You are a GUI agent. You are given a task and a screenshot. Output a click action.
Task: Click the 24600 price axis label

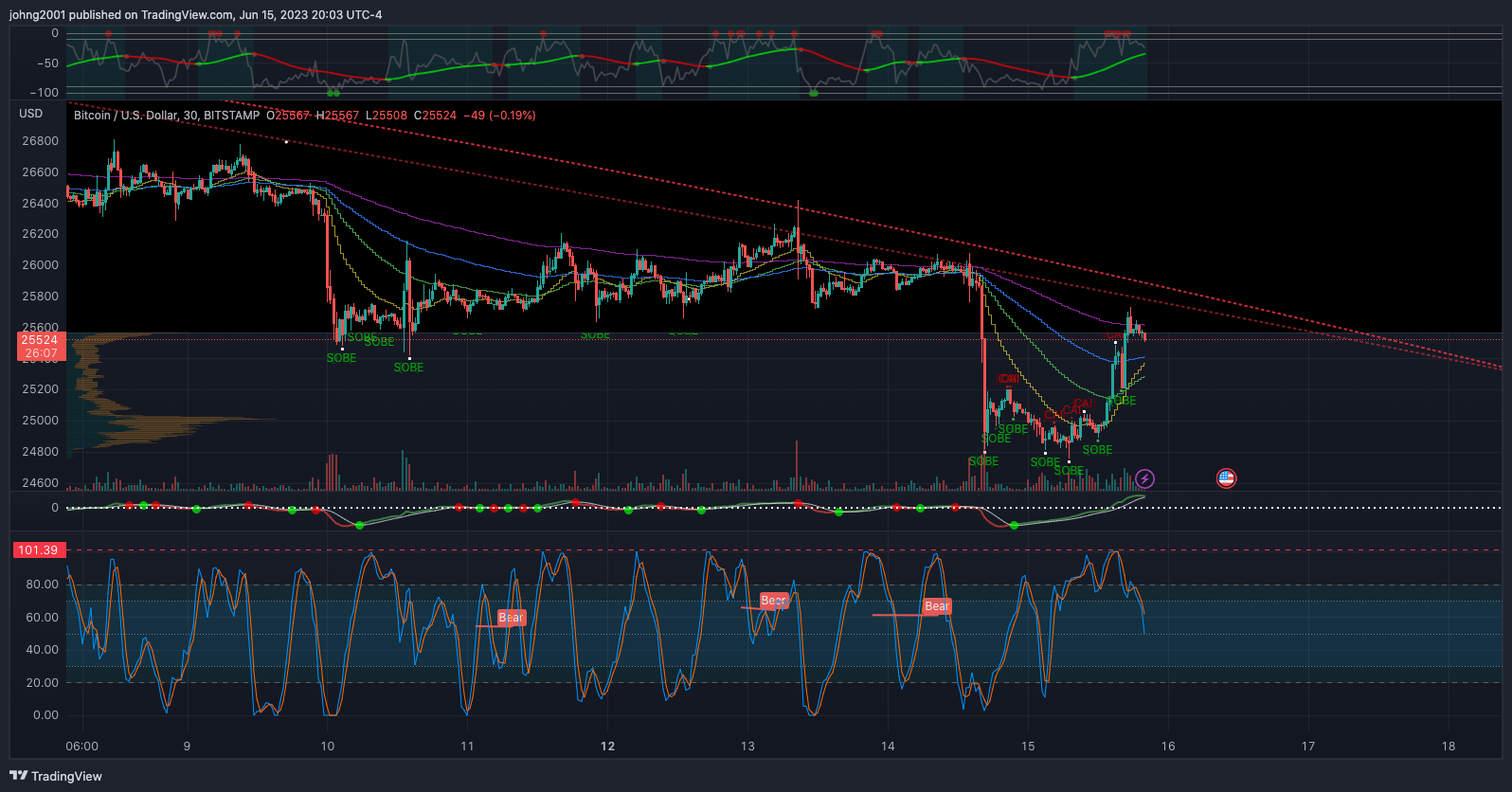coord(40,483)
